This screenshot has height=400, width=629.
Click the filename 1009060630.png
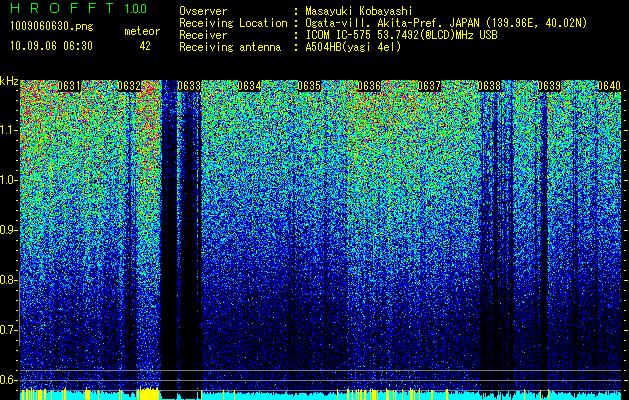[x=52, y=27]
